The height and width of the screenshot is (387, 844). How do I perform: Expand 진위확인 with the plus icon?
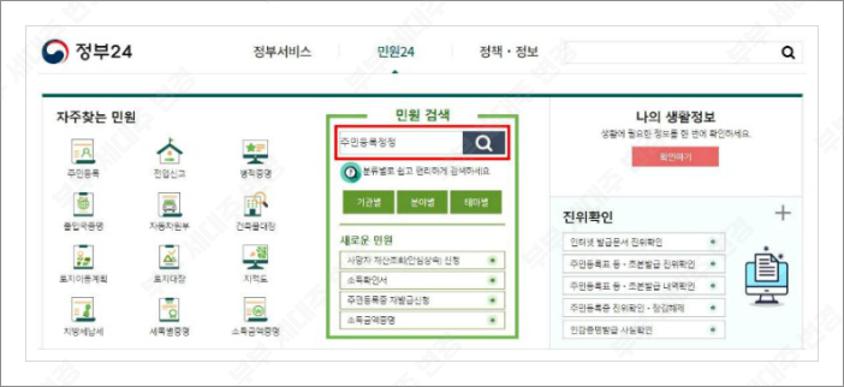coord(783,214)
